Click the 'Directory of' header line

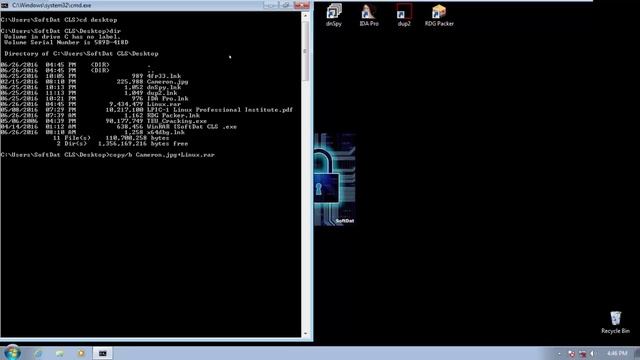click(x=81, y=53)
